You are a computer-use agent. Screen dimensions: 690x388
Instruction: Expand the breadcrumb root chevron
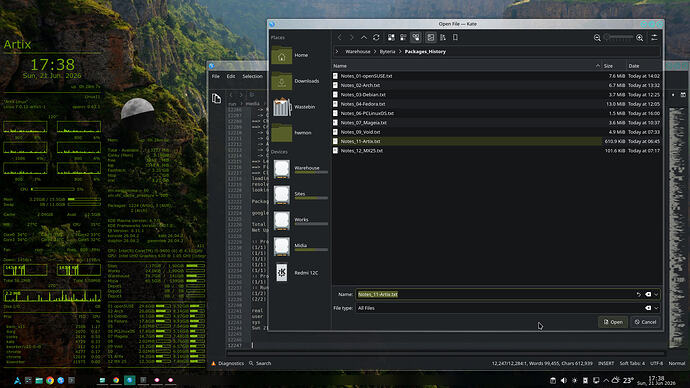(337, 51)
